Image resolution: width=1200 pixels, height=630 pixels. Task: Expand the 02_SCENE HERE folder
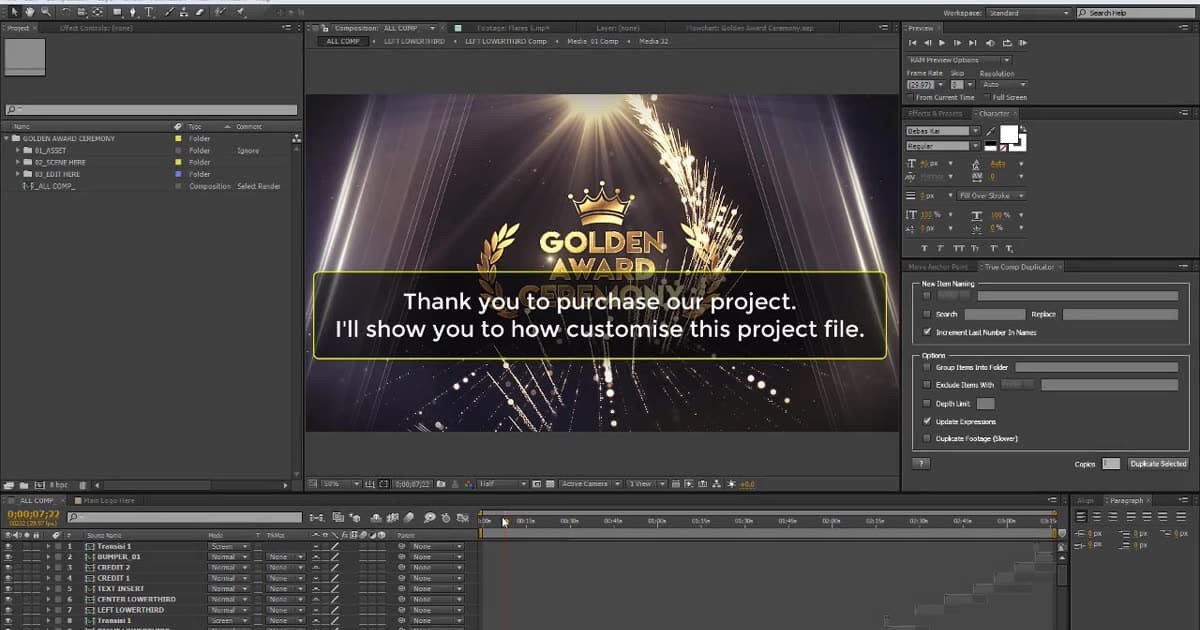18,162
